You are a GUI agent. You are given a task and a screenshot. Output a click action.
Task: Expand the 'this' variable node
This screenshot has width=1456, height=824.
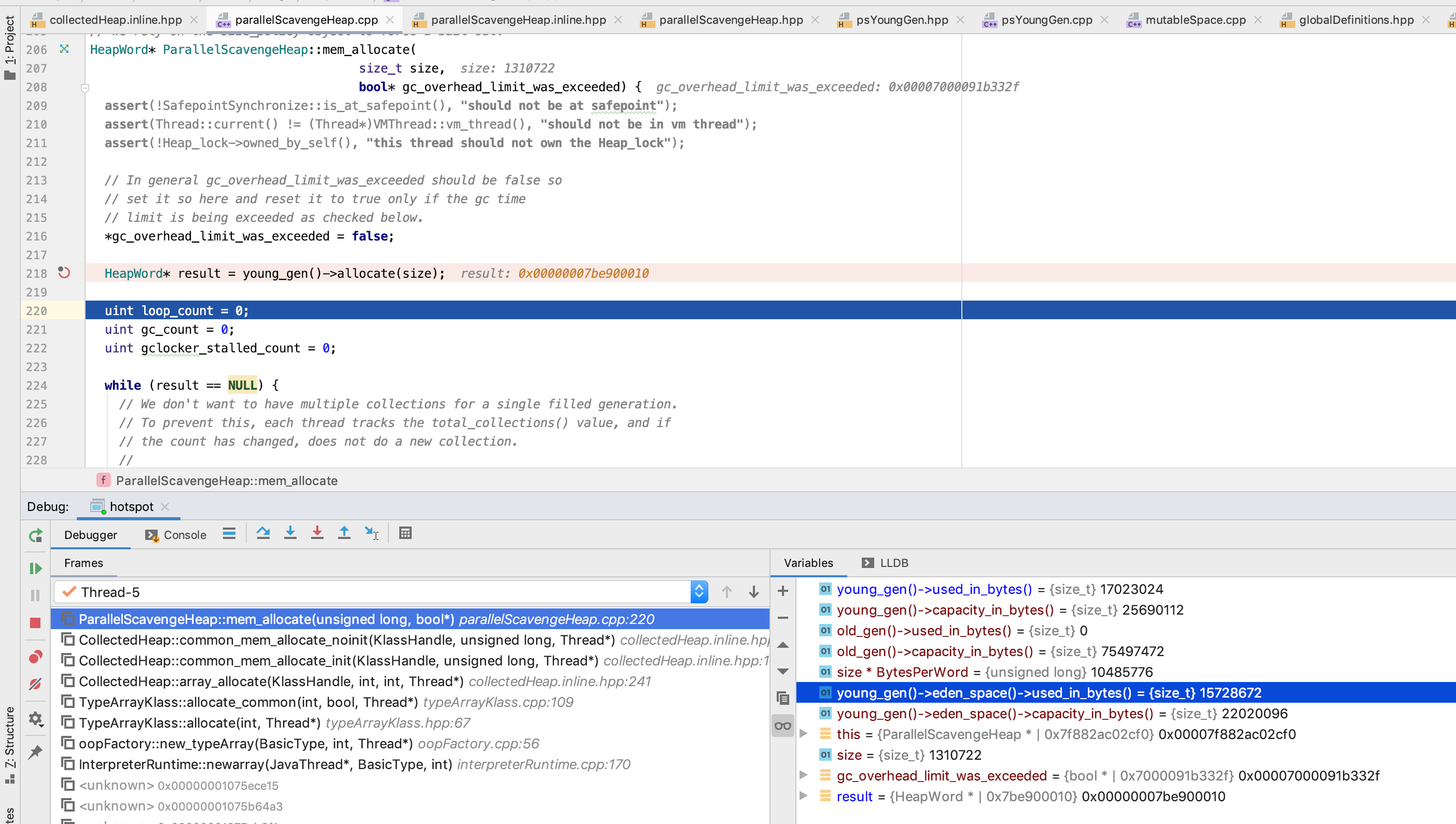[803, 734]
